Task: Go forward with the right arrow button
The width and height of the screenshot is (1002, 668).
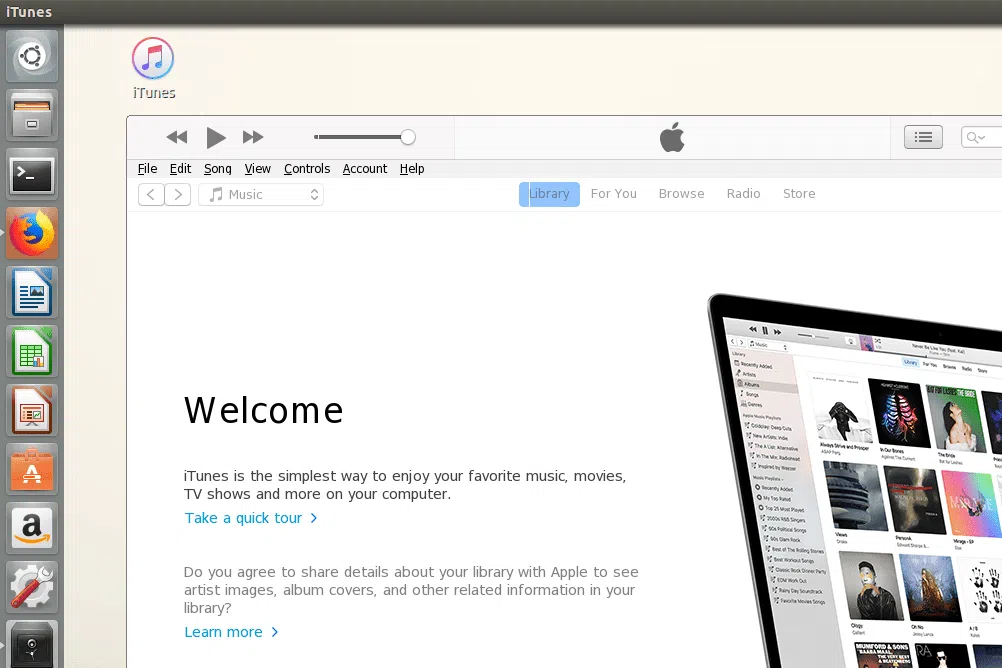Action: pyautogui.click(x=177, y=194)
